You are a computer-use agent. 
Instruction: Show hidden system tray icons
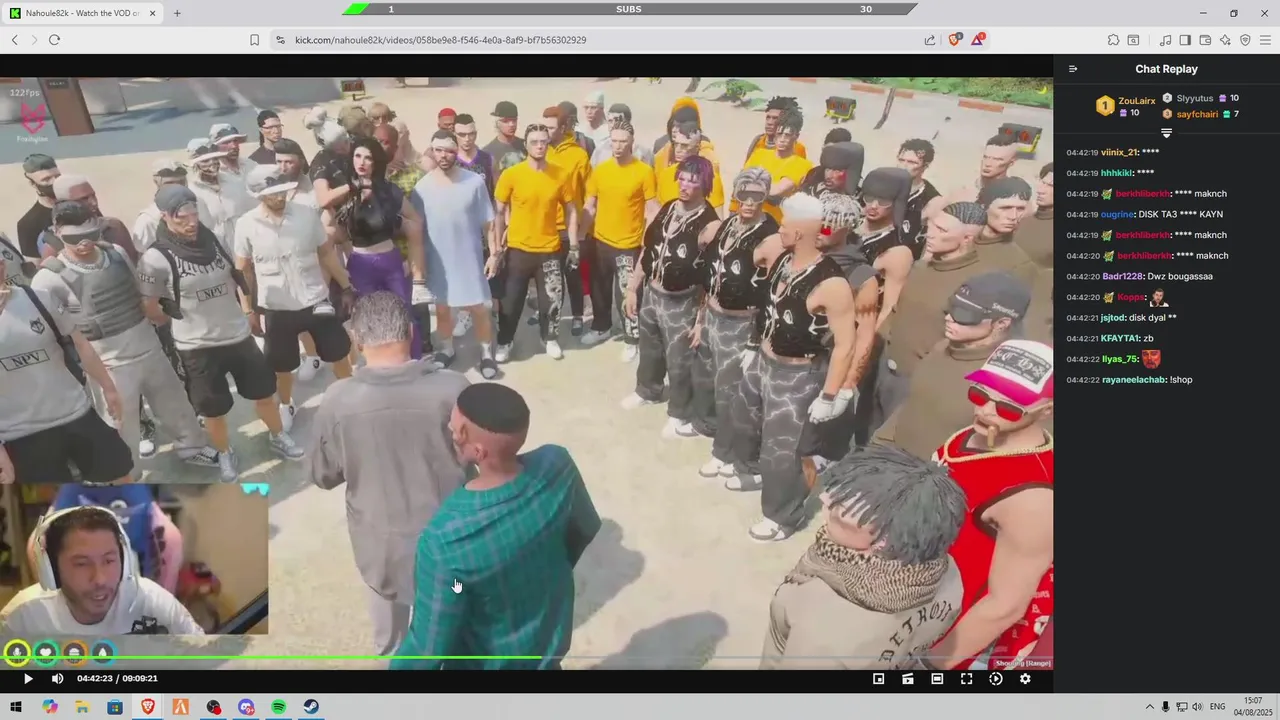click(x=1149, y=707)
